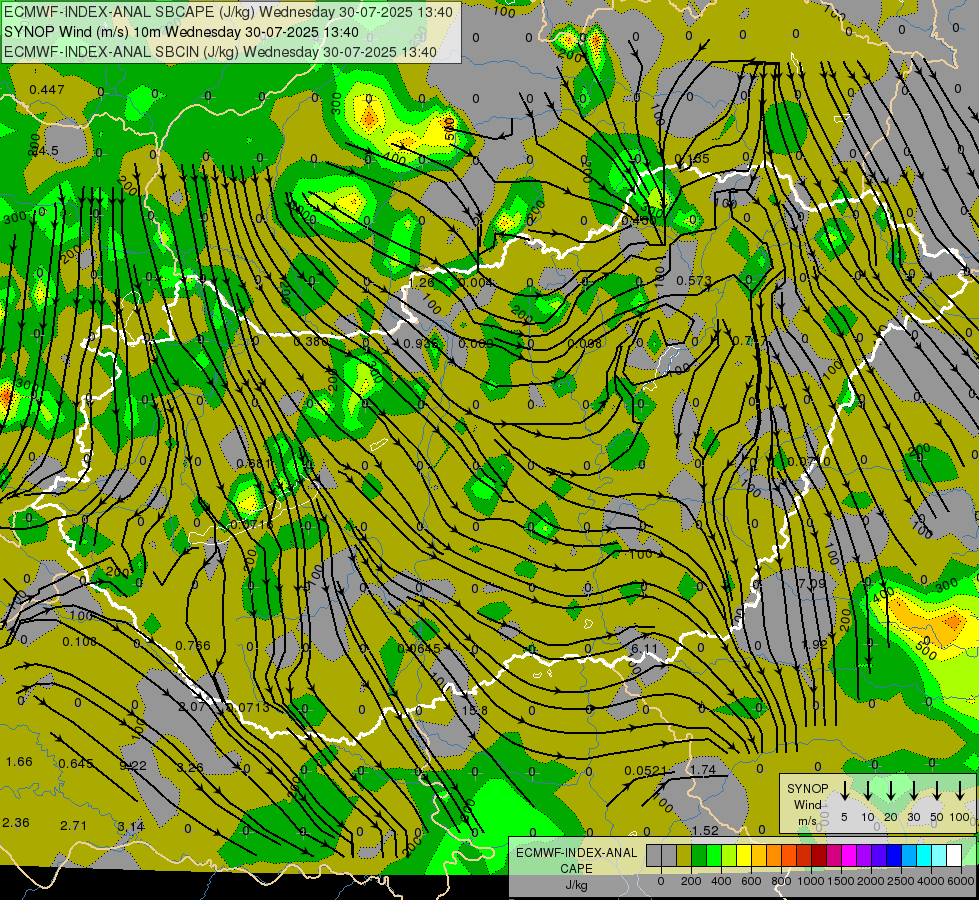Viewport: 979px width, 900px height.
Task: Click the 'J/kg' unit label in legend
Action: pyautogui.click(x=577, y=885)
